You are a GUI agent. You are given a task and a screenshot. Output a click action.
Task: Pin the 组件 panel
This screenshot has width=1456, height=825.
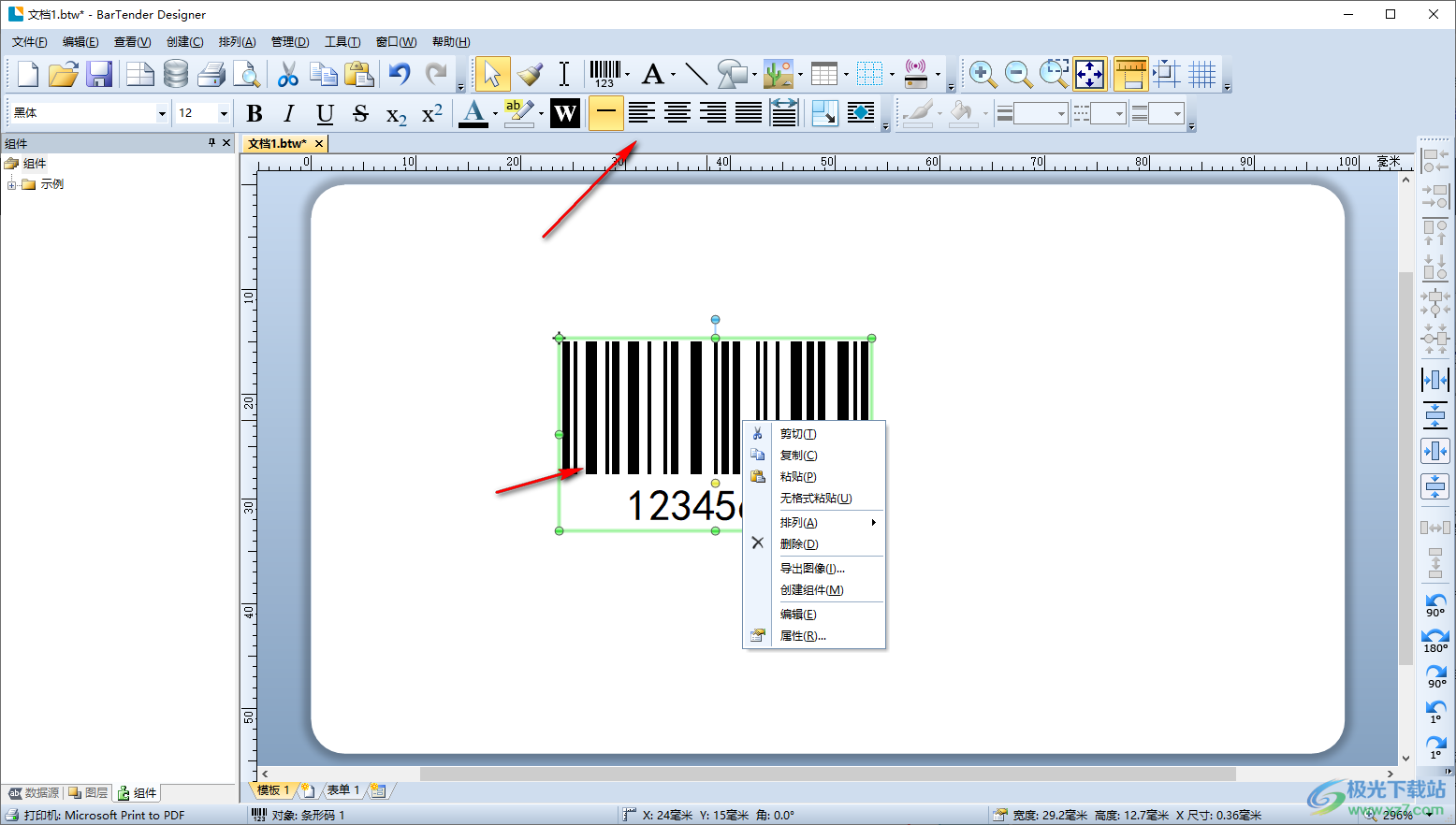point(211,142)
